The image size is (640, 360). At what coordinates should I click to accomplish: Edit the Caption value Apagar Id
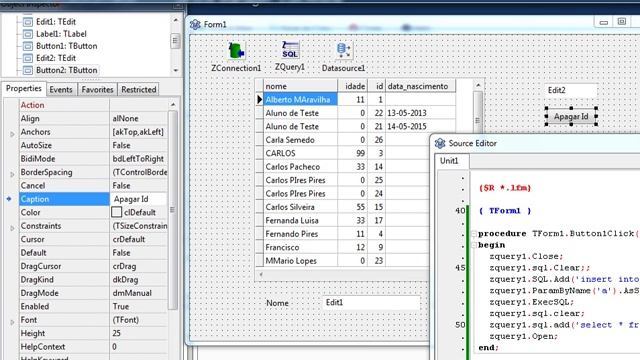point(138,199)
